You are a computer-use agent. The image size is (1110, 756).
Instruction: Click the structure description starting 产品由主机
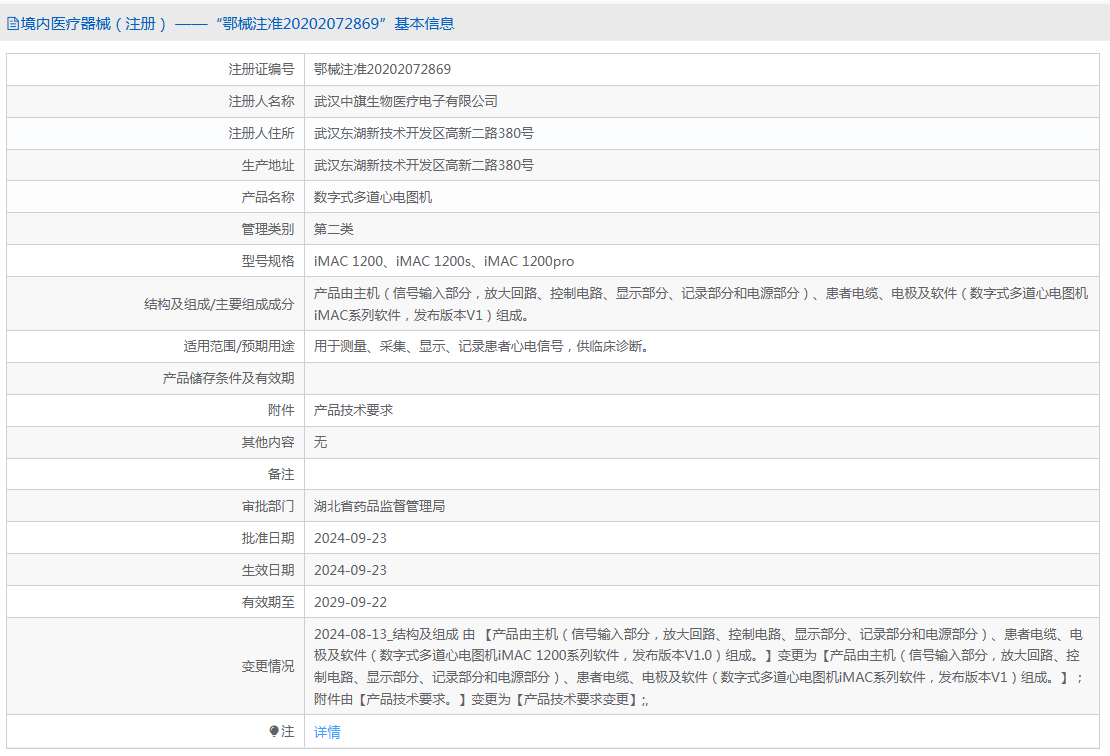701,304
